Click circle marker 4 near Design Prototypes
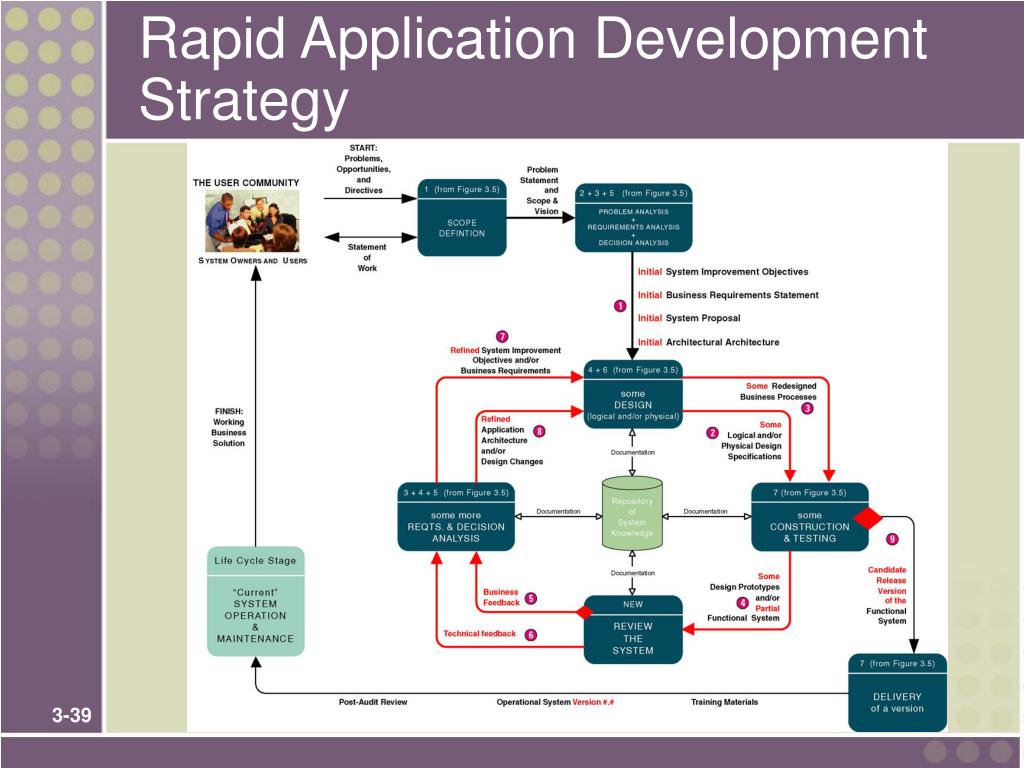 pos(743,603)
